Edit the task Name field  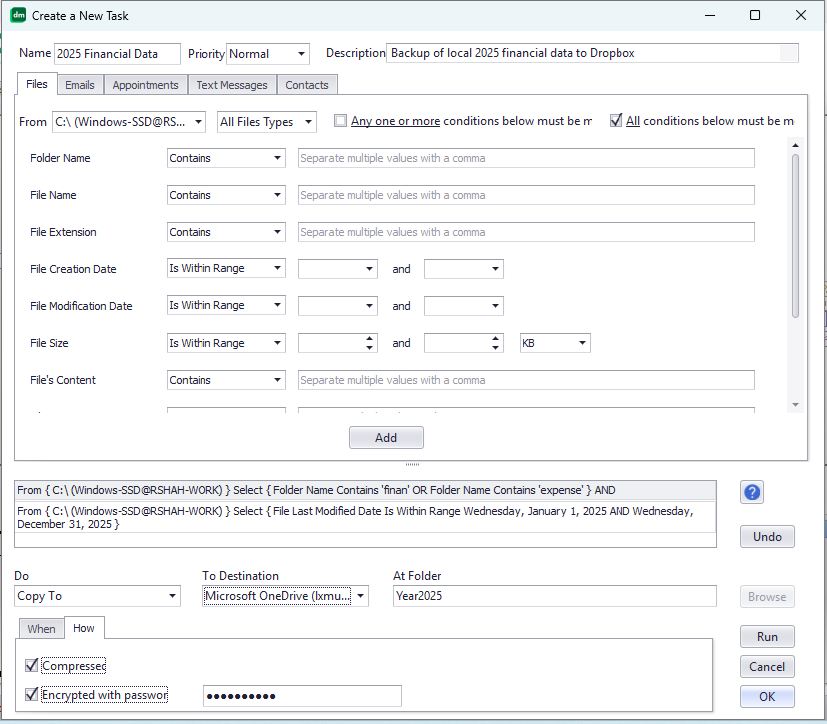117,53
